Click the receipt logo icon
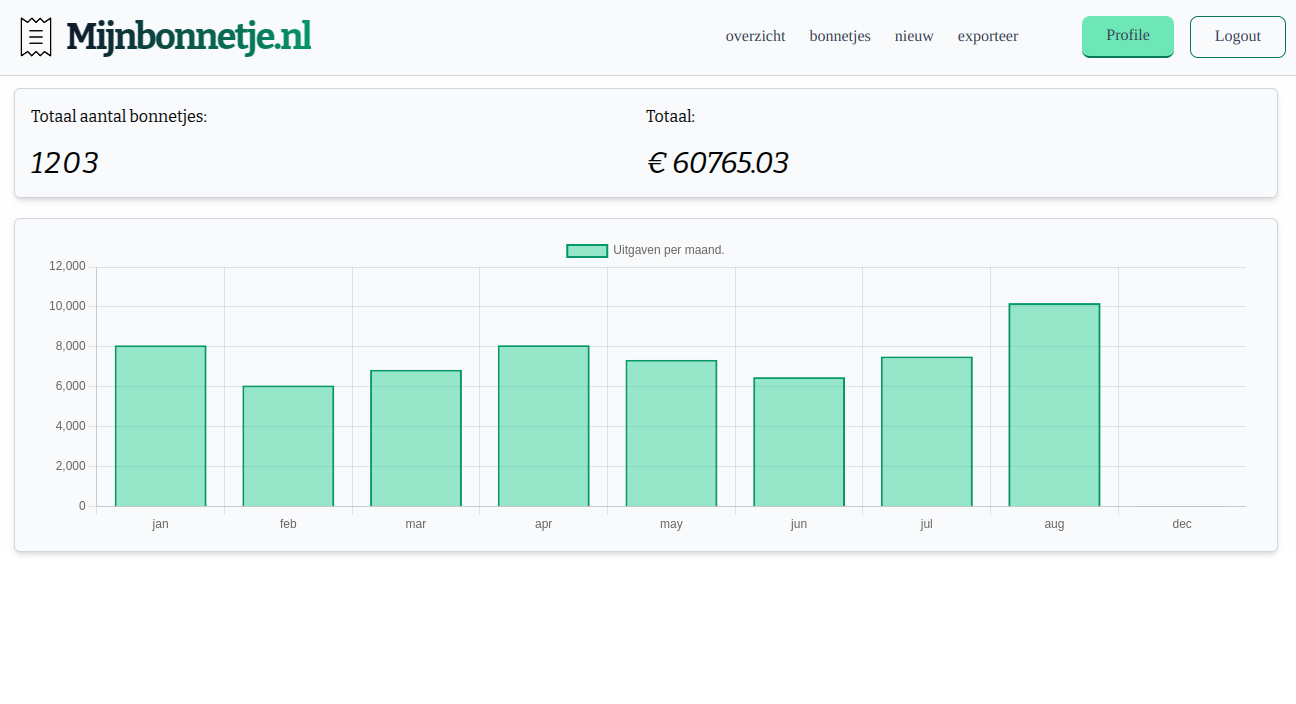The width and height of the screenshot is (1296, 704). click(36, 37)
